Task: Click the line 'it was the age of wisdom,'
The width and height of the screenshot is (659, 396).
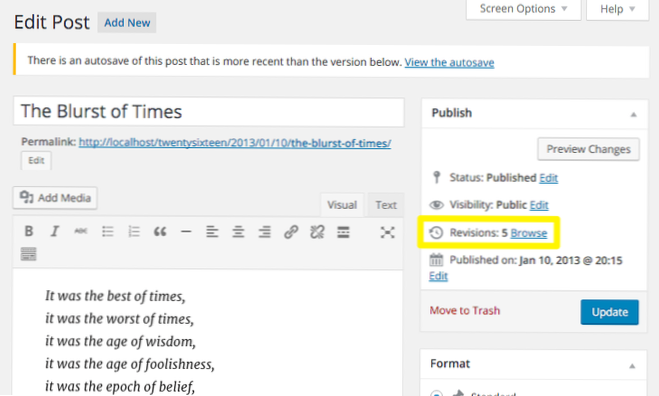Action: click(x=121, y=341)
